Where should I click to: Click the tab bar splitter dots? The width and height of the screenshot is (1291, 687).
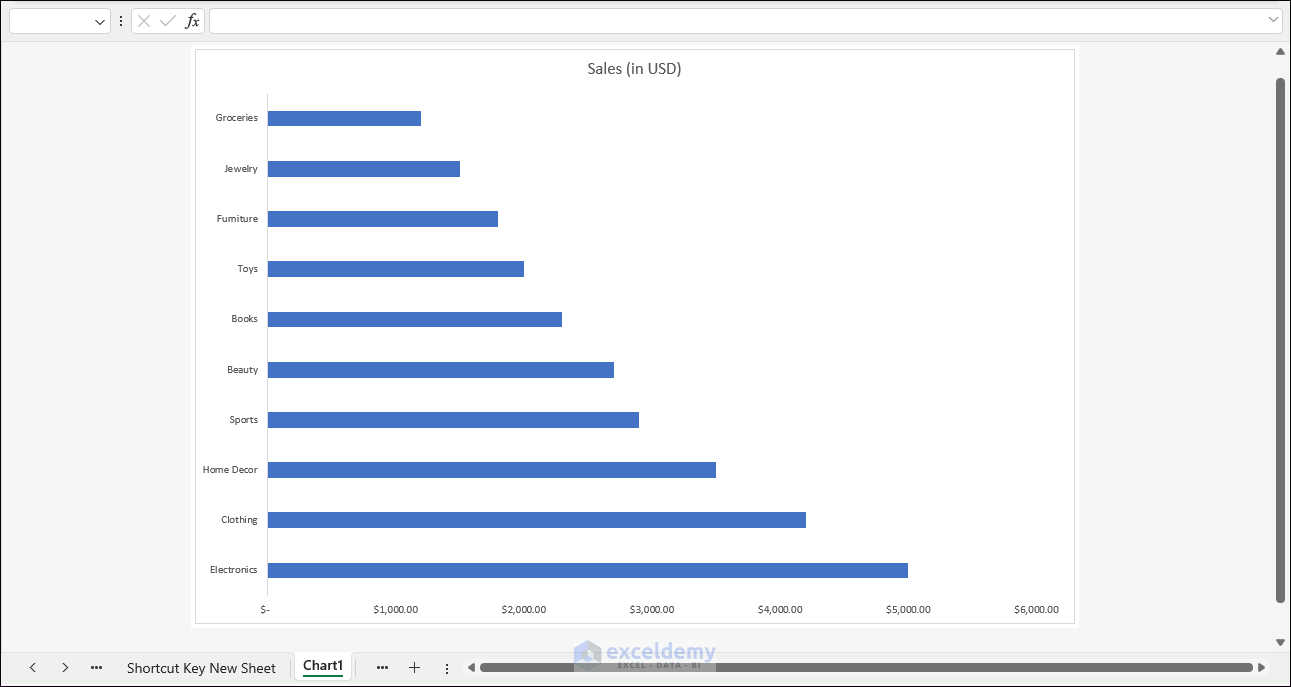[447, 668]
